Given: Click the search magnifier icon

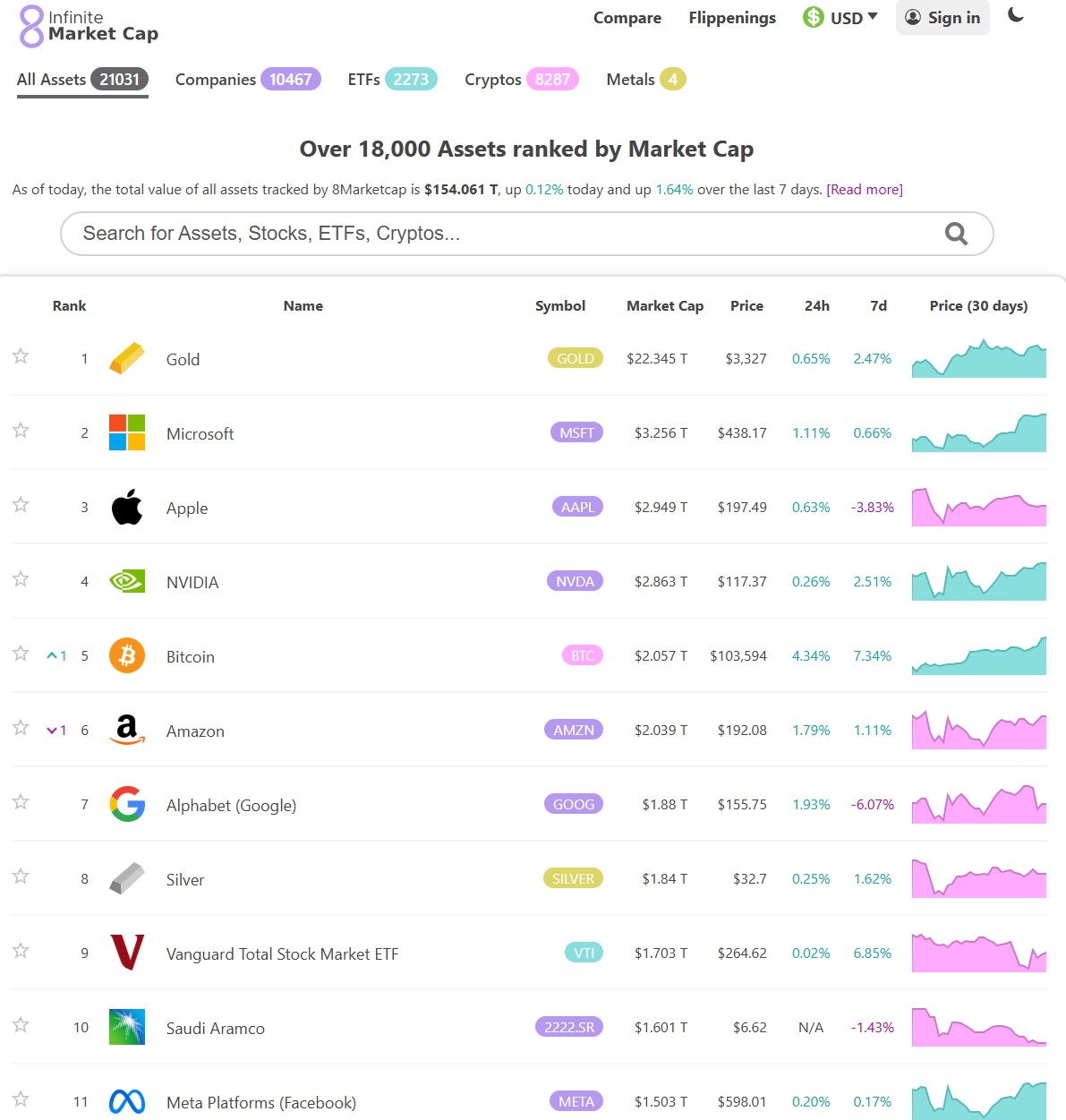Looking at the screenshot, I should click(x=956, y=234).
